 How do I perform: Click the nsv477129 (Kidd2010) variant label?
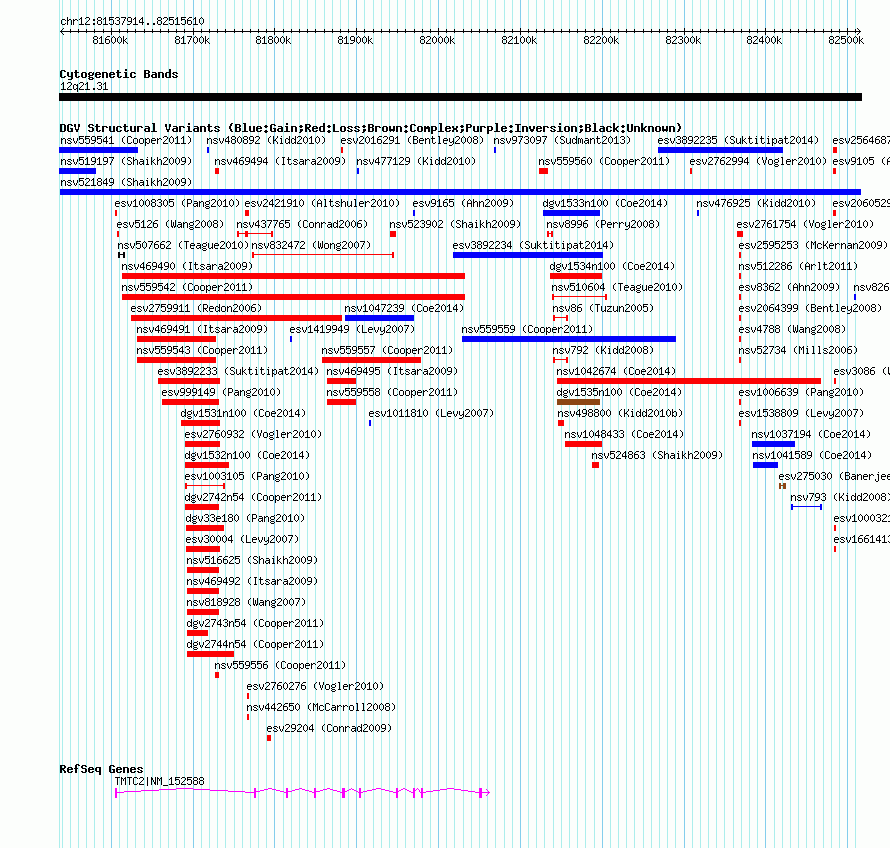pos(416,161)
